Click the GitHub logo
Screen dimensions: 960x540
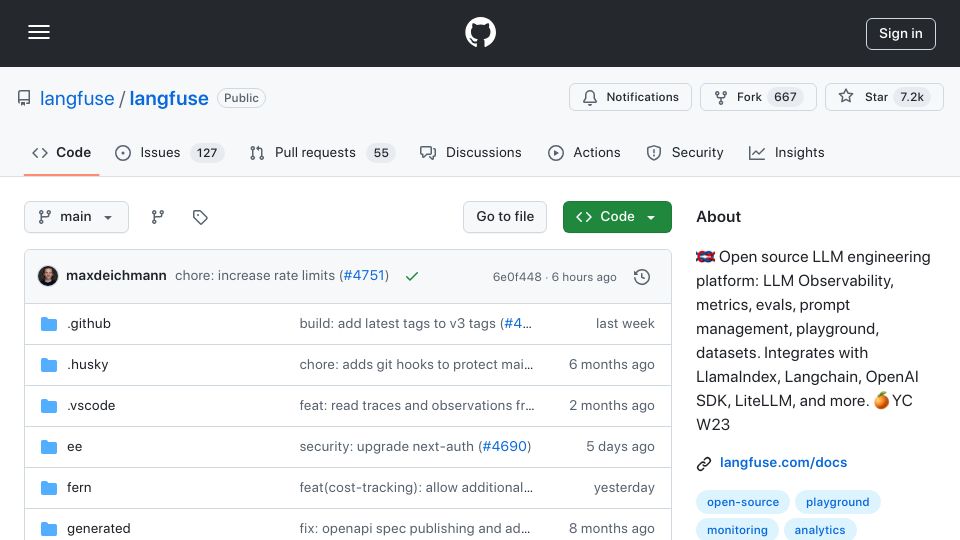pos(480,32)
